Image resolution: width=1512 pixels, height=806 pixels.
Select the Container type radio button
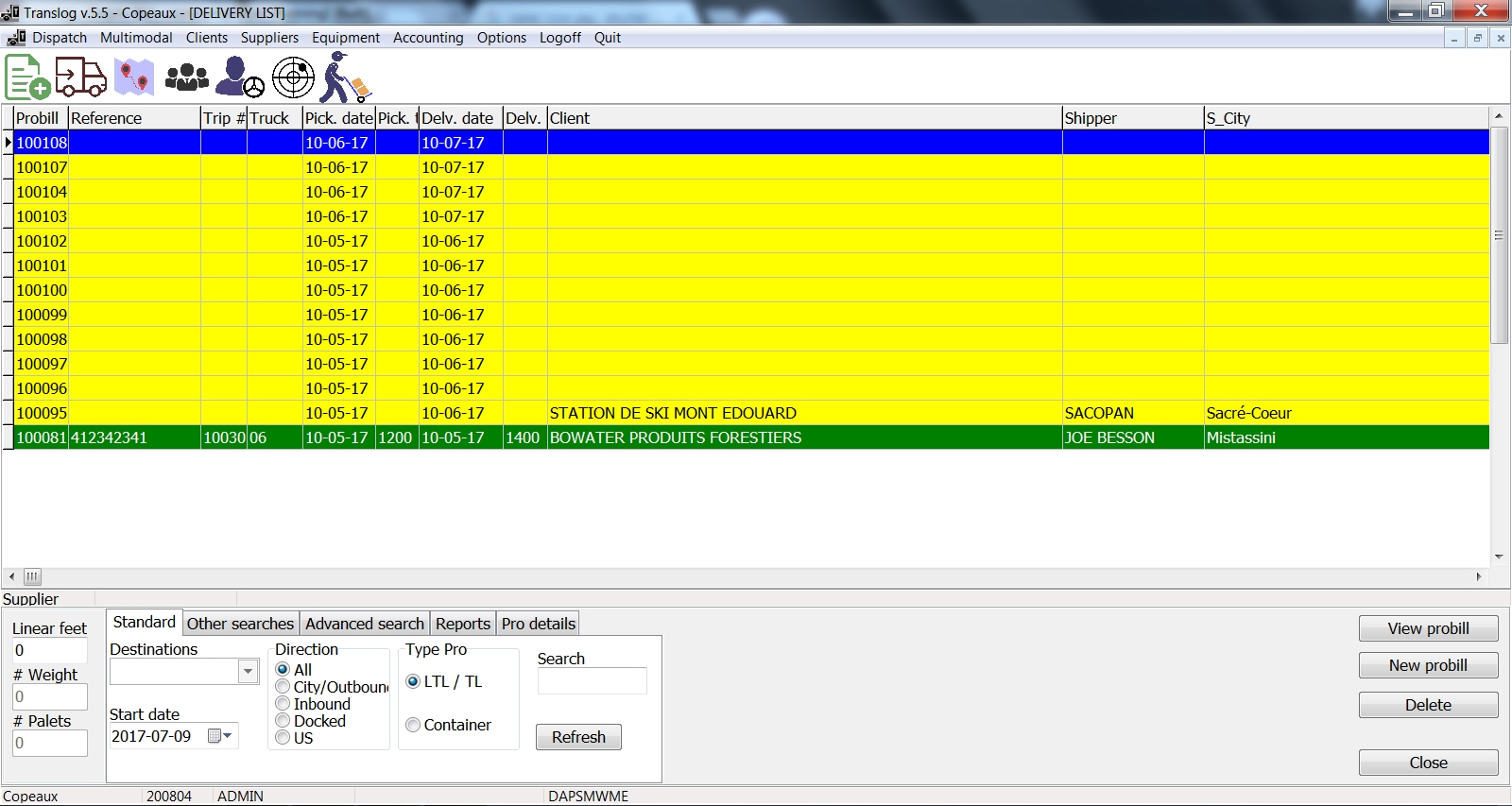coord(413,725)
